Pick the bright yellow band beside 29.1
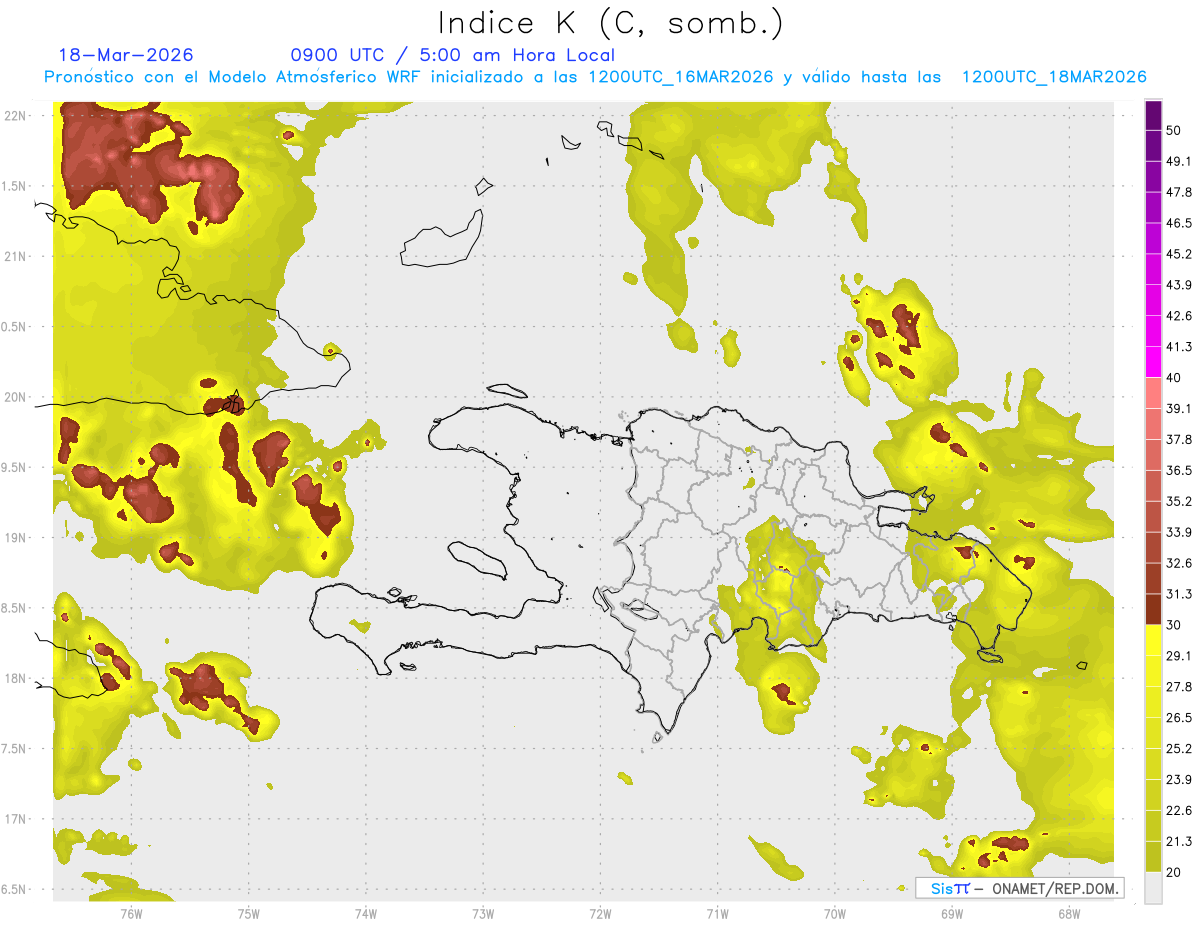1200x927 pixels. click(1154, 641)
